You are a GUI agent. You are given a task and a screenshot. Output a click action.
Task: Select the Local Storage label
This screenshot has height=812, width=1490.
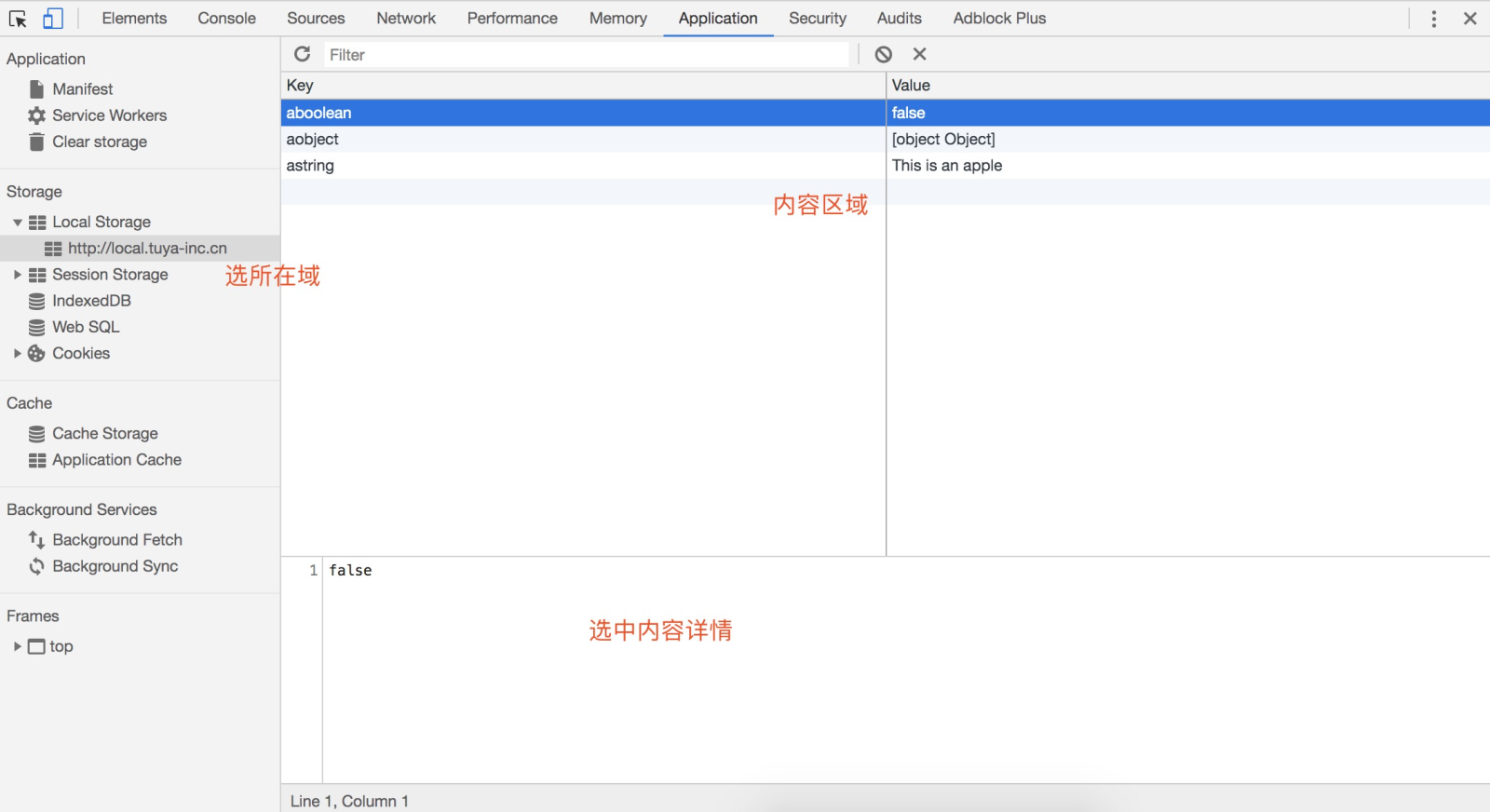[102, 223]
